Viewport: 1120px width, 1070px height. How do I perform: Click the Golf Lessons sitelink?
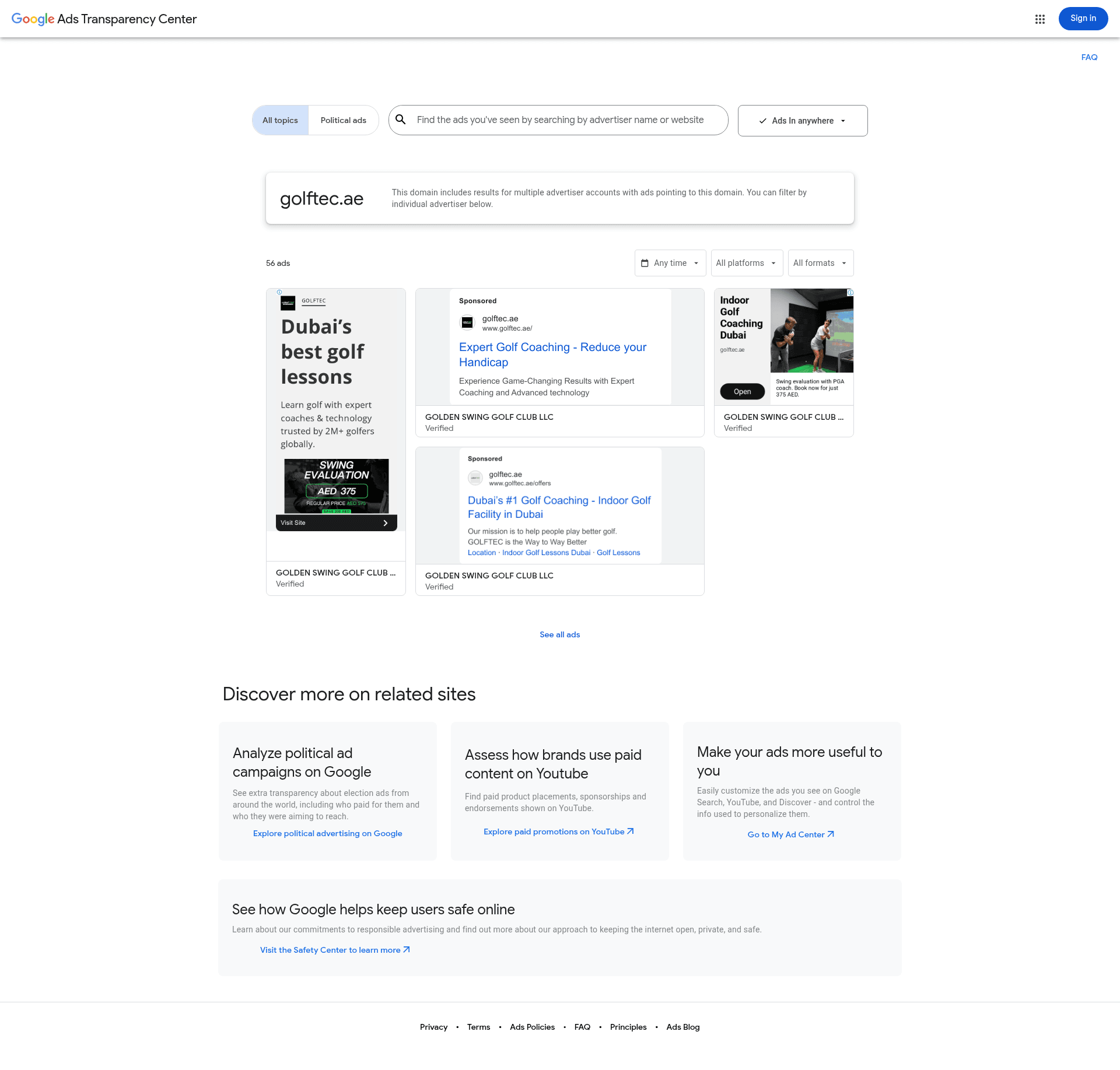[618, 553]
